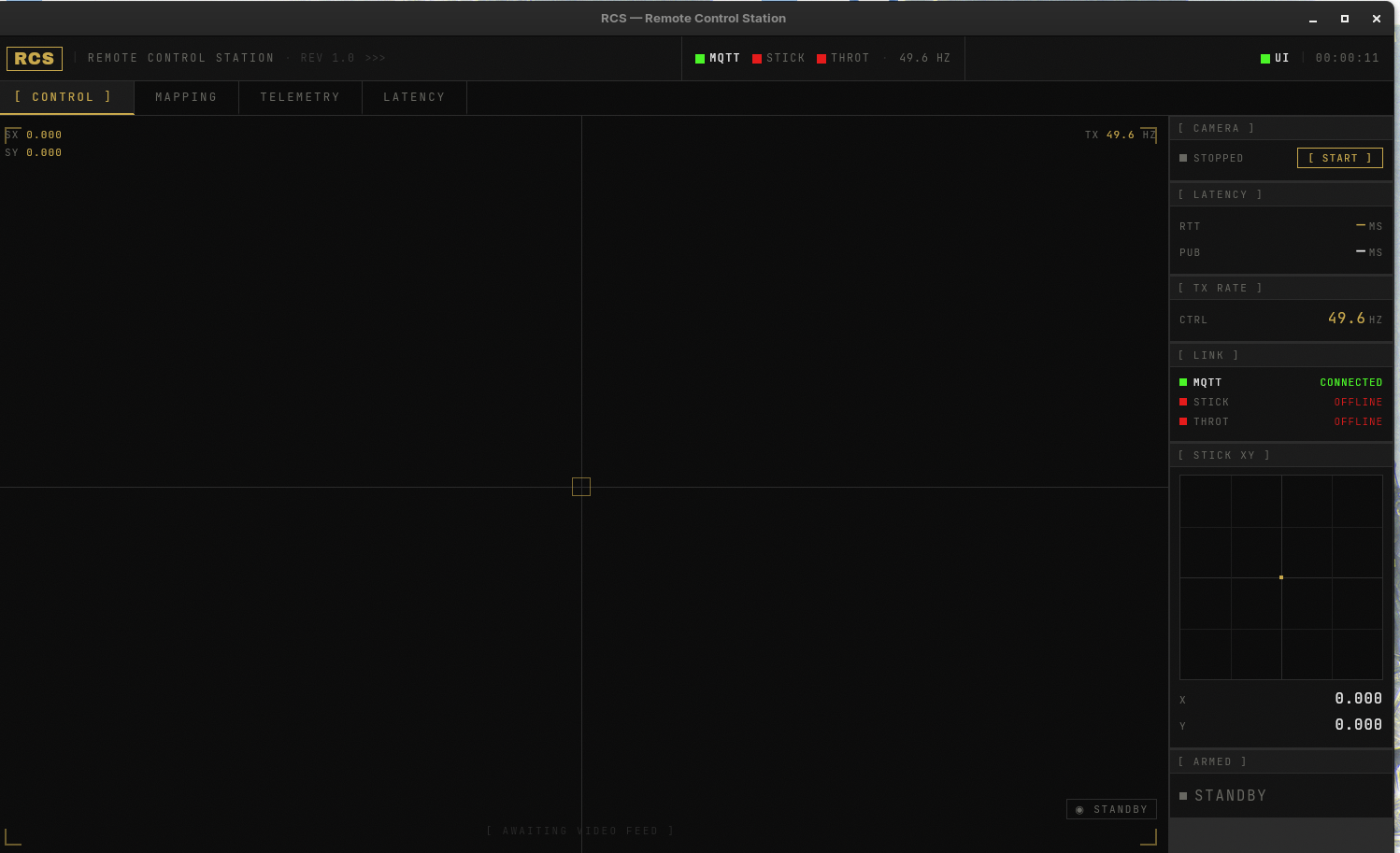Click the ARMED panel header

[x=1281, y=761]
